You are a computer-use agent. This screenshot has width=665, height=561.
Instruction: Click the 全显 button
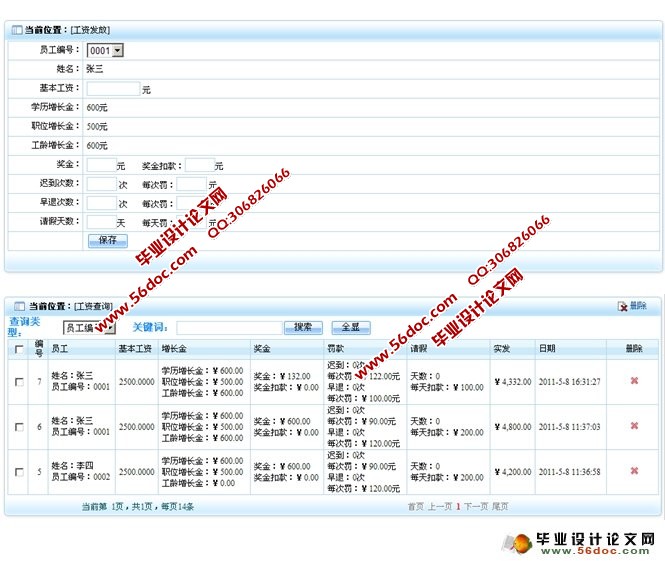pyautogui.click(x=351, y=327)
